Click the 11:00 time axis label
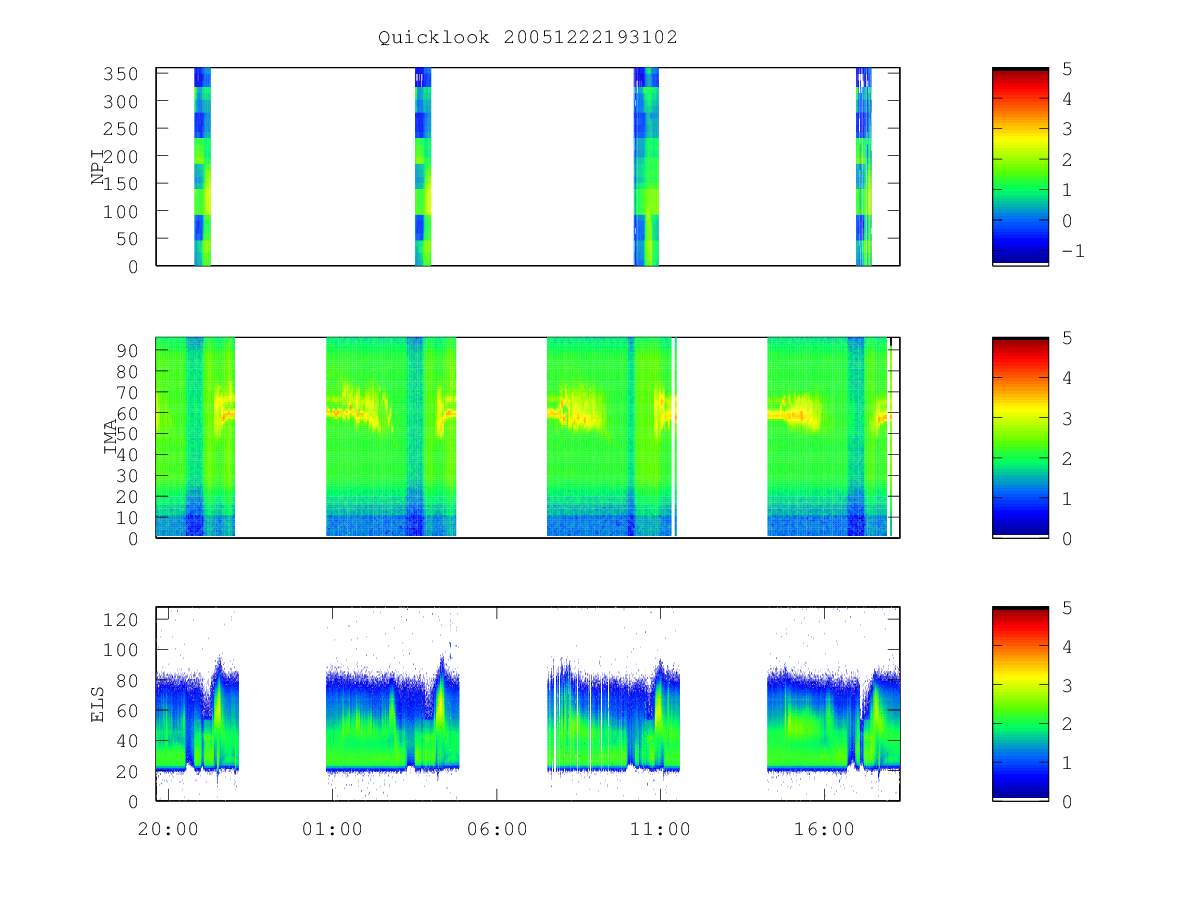This screenshot has height=900, width=1200. [x=660, y=829]
